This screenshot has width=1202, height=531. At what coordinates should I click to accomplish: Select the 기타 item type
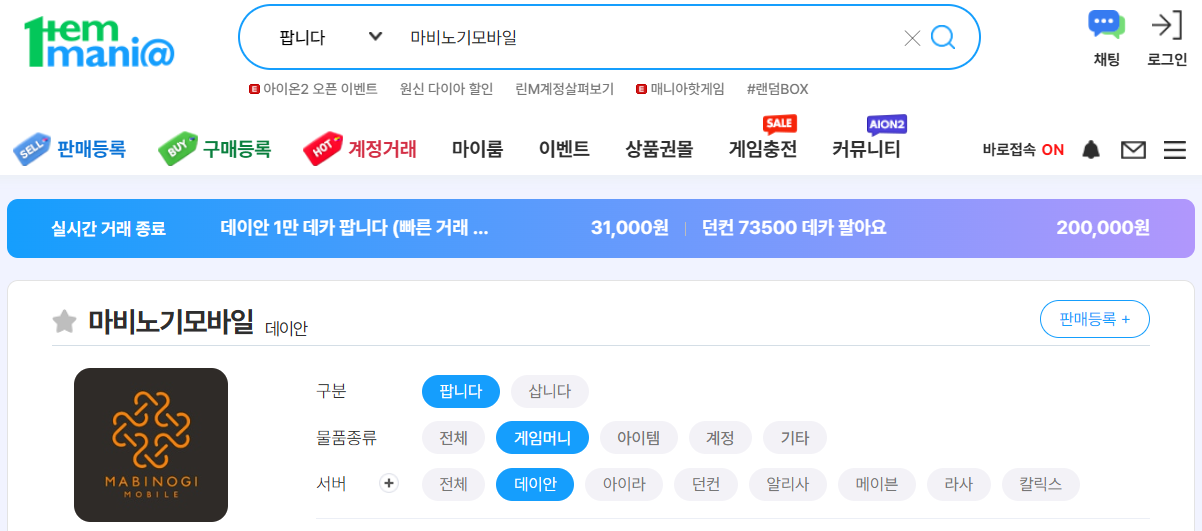[795, 437]
